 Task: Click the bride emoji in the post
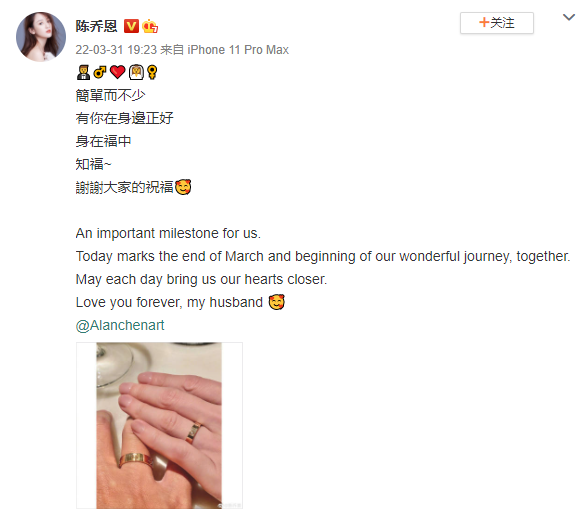coord(136,72)
